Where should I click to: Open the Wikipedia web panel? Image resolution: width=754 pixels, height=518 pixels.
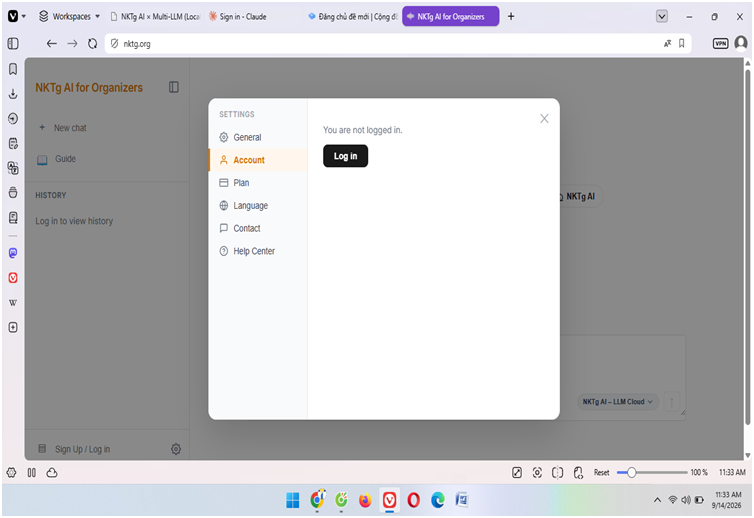[x=13, y=303]
